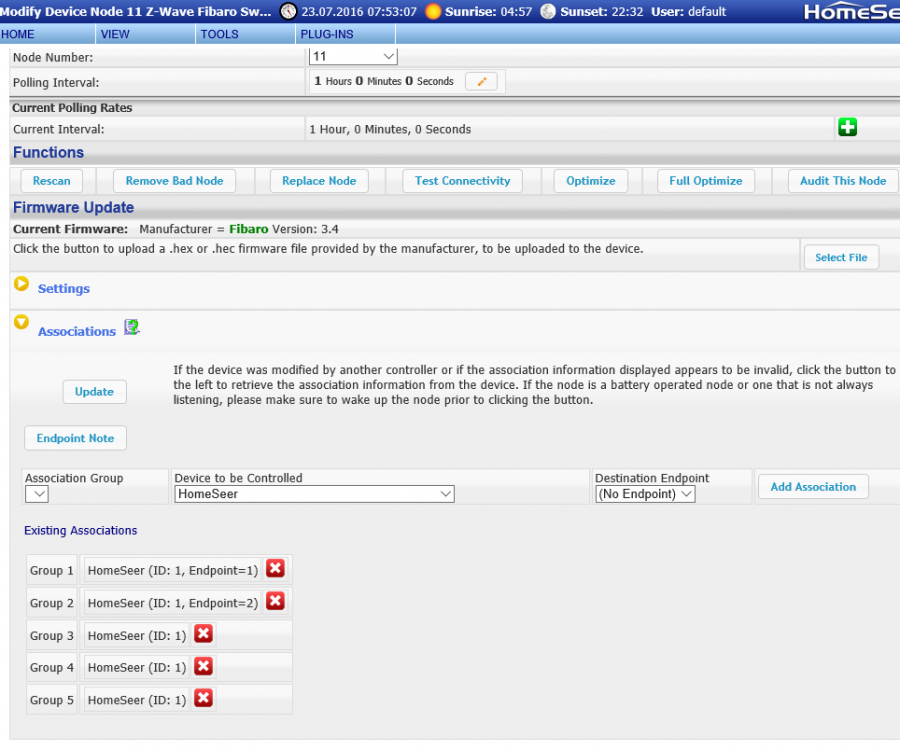
Task: Click the green plus icon beside Current Interval
Action: (x=847, y=128)
